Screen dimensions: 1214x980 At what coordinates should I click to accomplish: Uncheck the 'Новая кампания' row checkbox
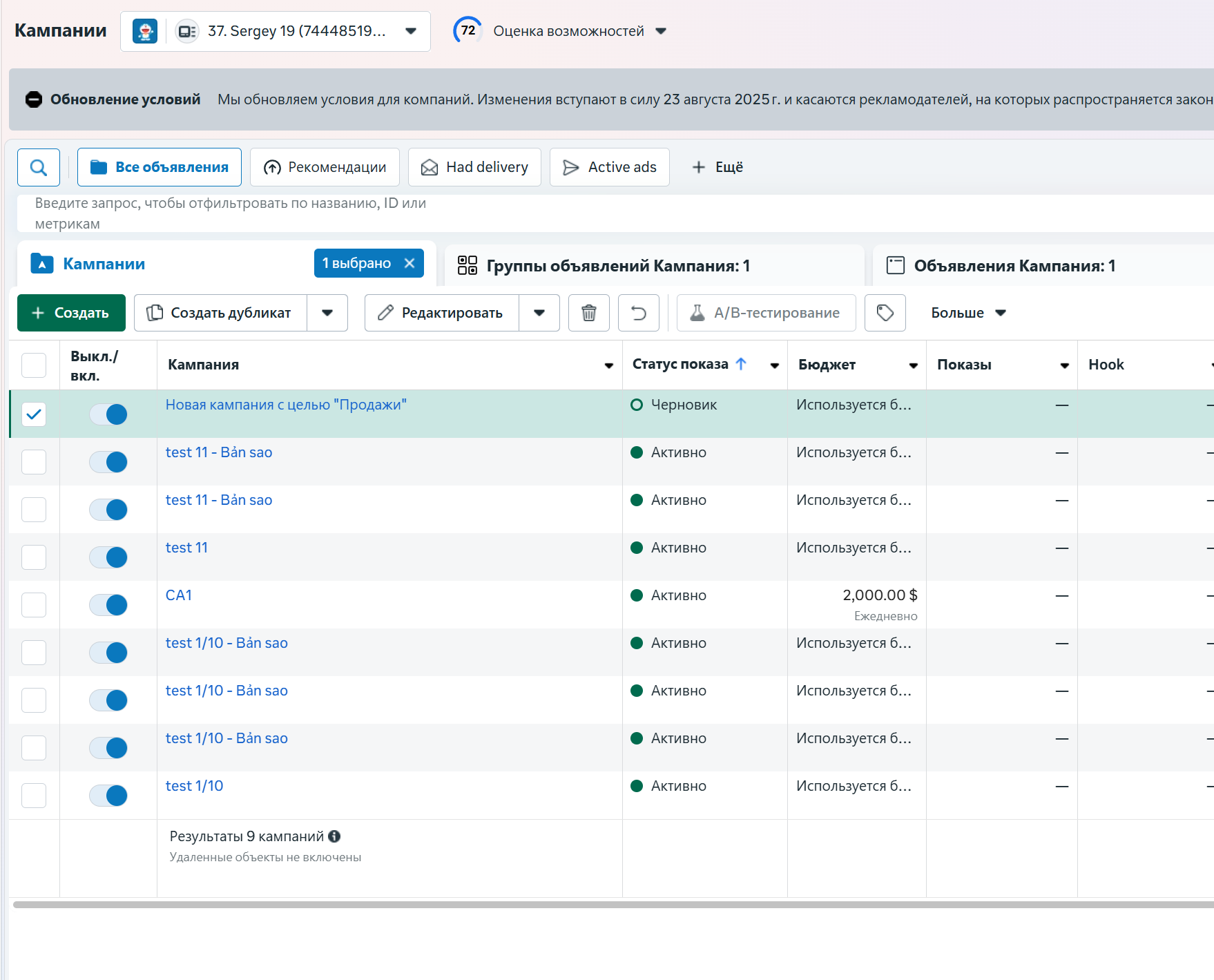[x=34, y=414]
